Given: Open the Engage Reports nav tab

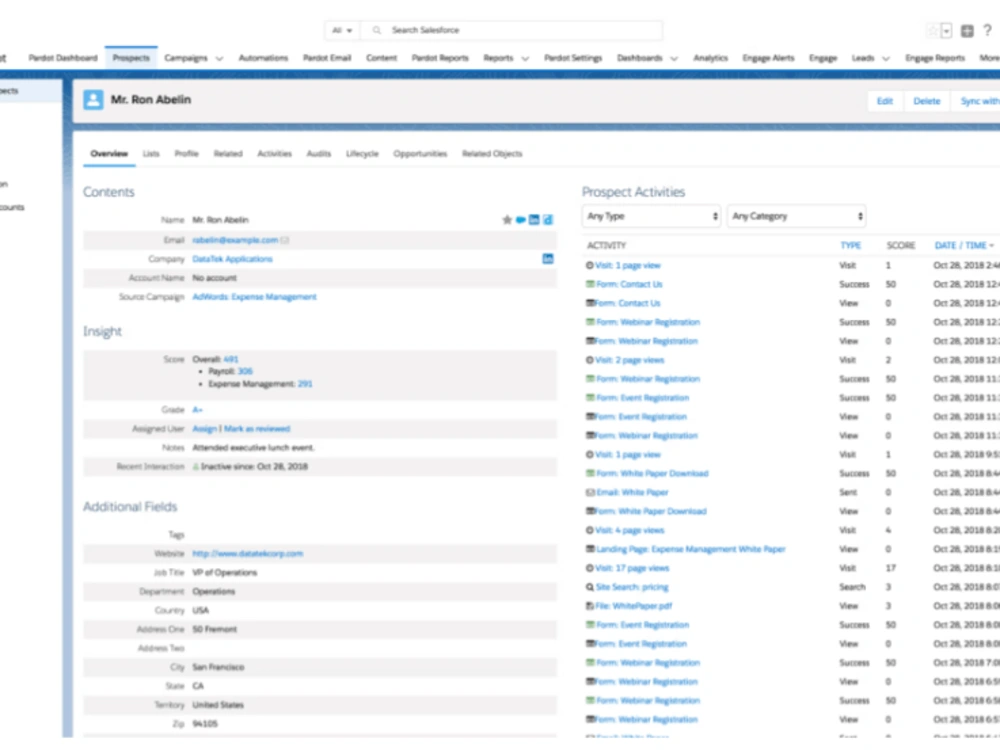Looking at the screenshot, I should click(935, 58).
